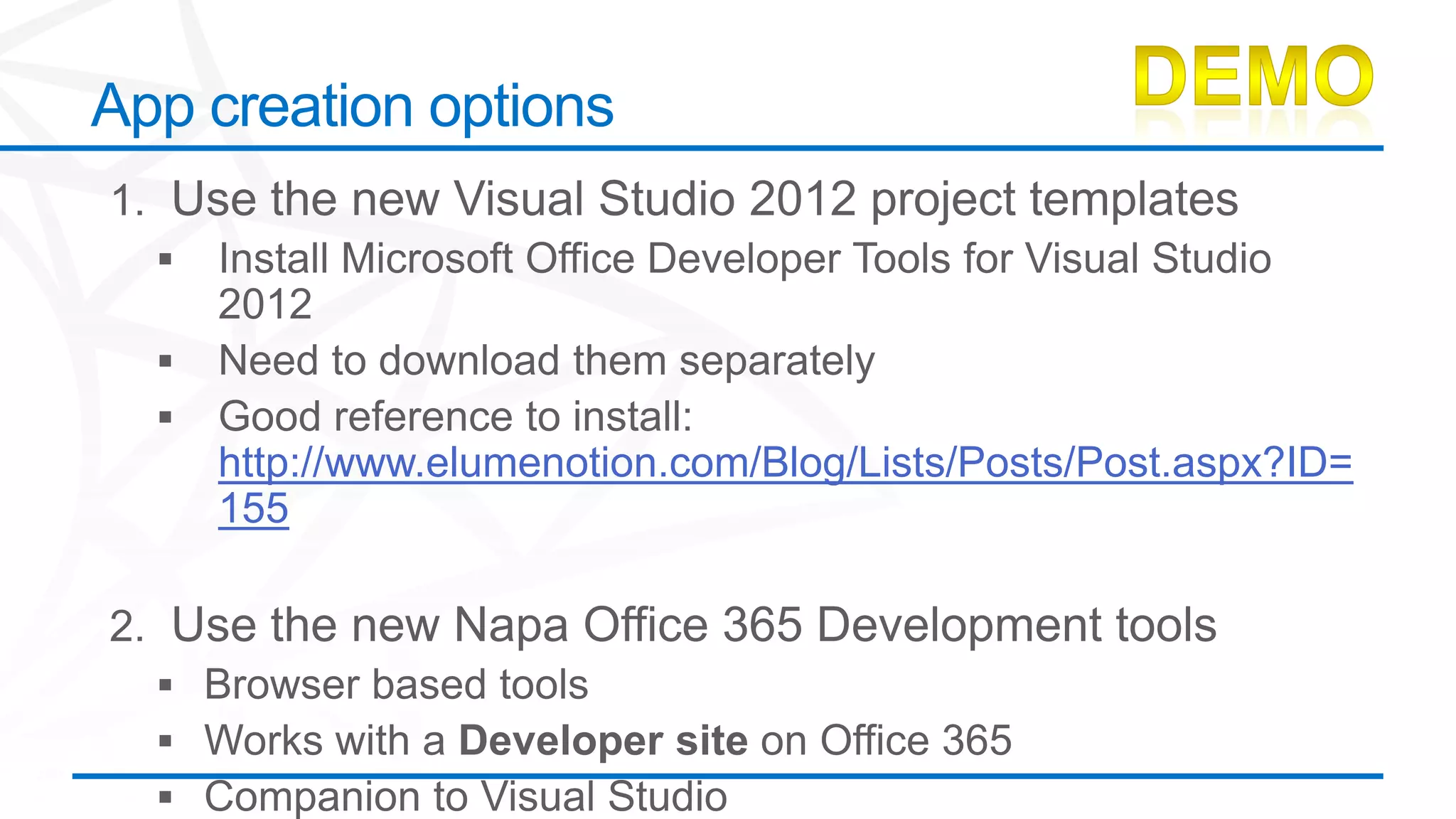Select the "Browser based tools" line
This screenshot has width=1456, height=819.
pyautogui.click(x=396, y=685)
